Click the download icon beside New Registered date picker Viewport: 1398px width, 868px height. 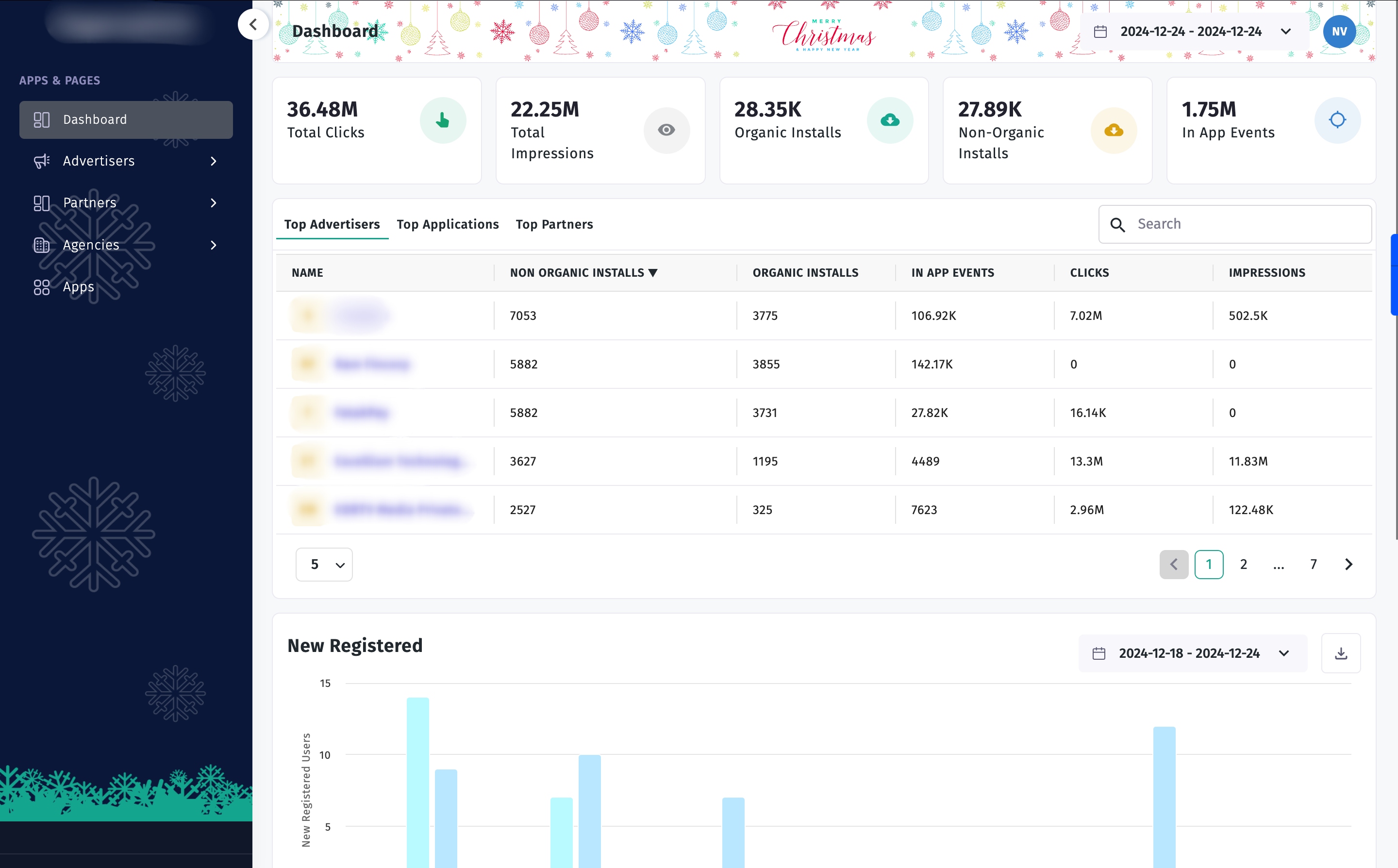(1341, 653)
